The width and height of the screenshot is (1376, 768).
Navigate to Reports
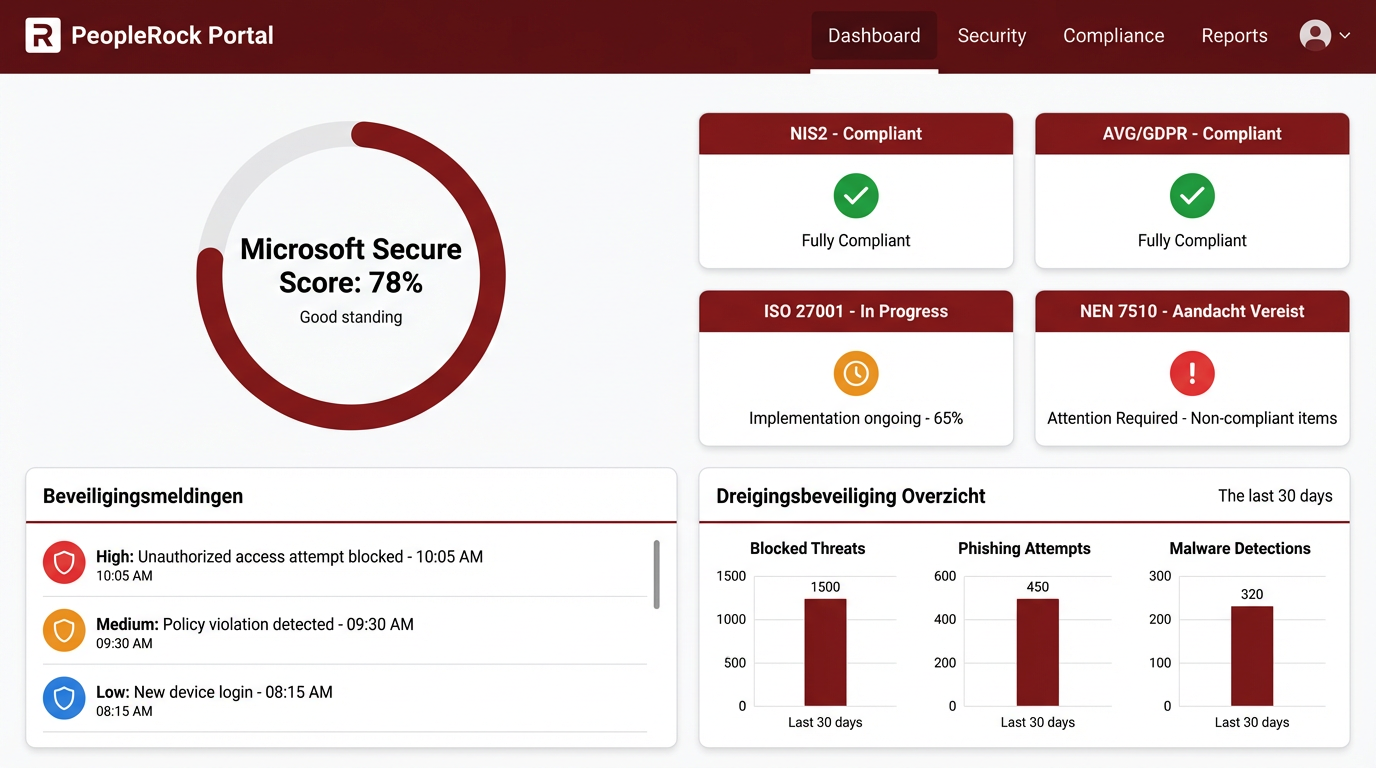click(x=1234, y=35)
